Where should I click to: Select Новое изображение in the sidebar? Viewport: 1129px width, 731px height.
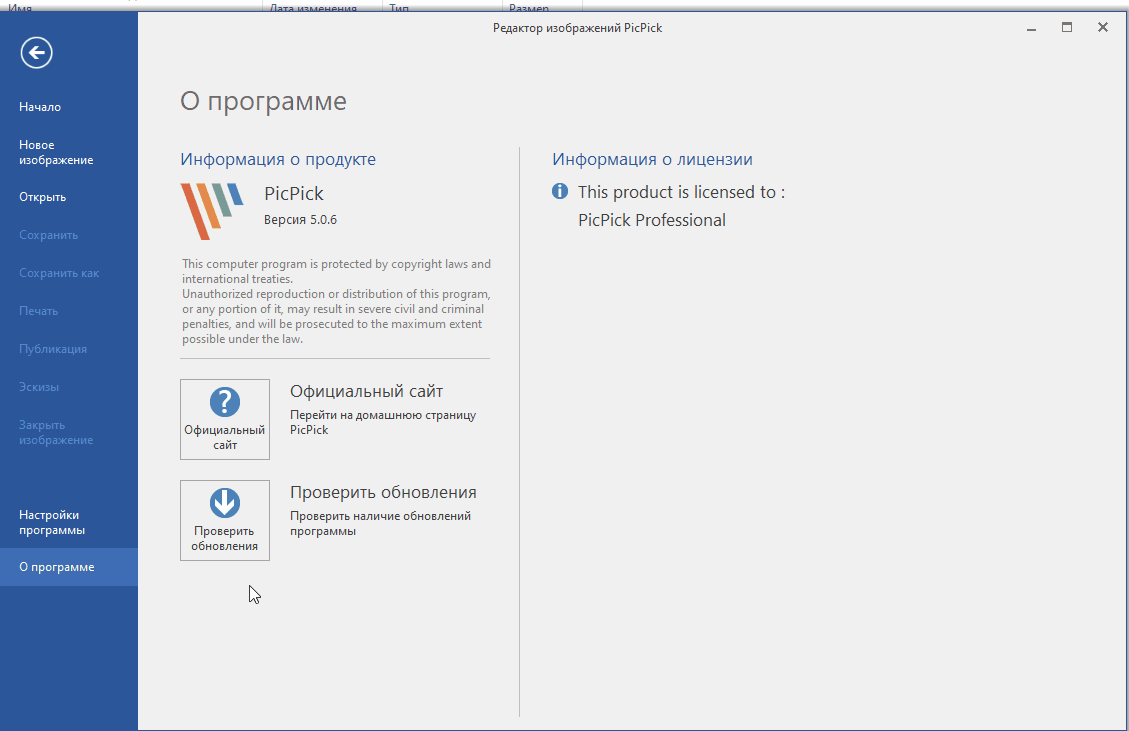56,152
